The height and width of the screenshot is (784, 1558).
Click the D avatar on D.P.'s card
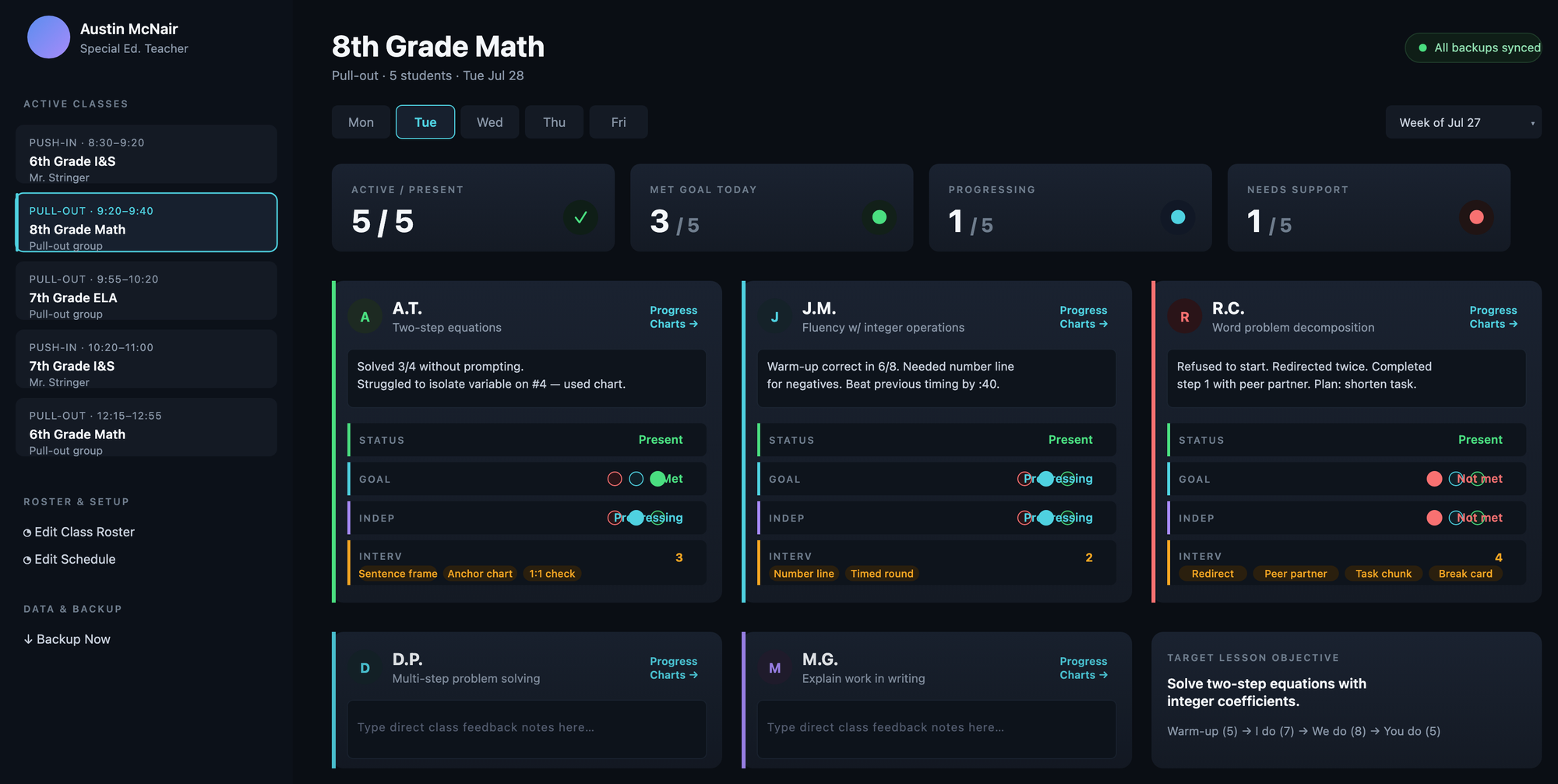[x=365, y=668]
